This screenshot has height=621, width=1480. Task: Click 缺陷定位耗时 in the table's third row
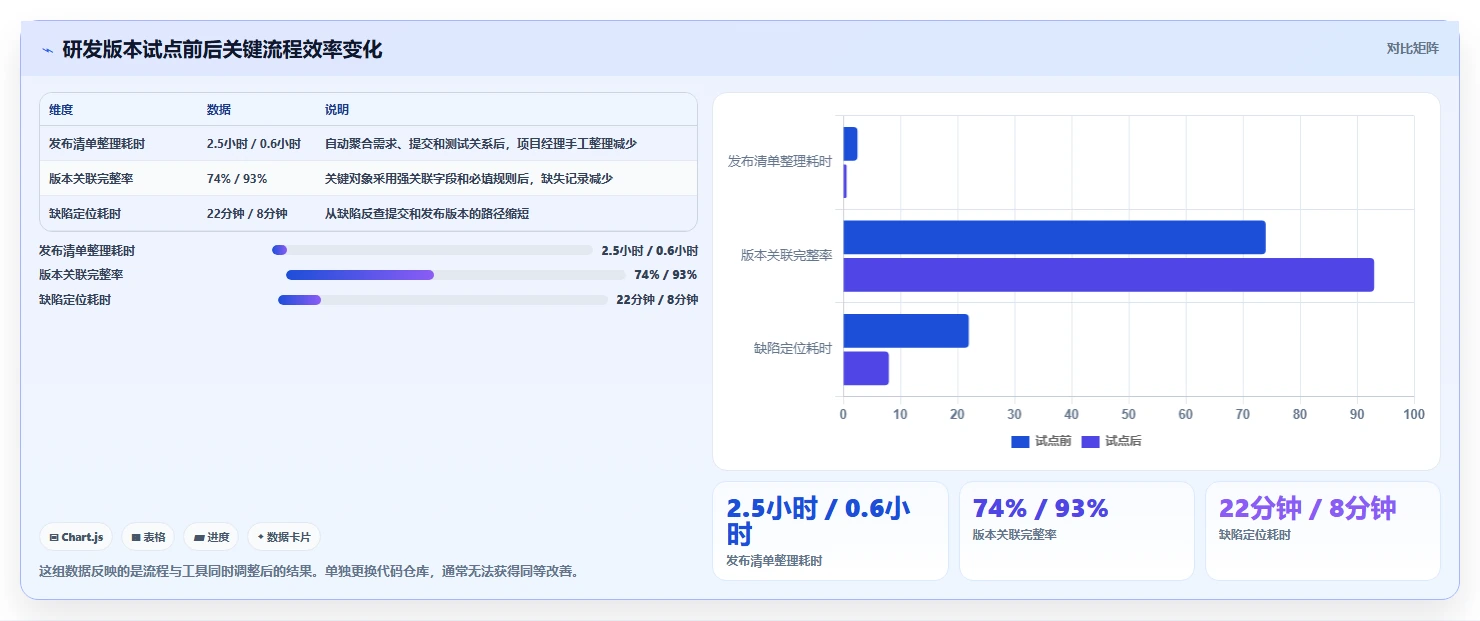click(x=85, y=214)
